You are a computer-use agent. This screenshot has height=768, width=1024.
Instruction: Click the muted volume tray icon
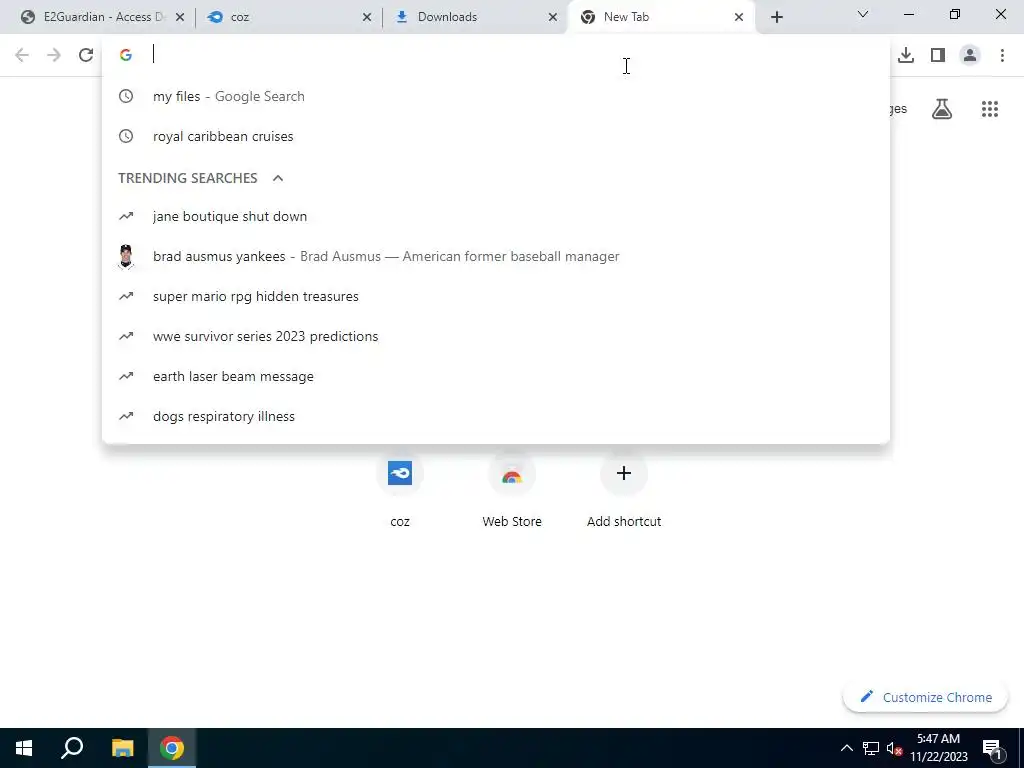(x=894, y=749)
